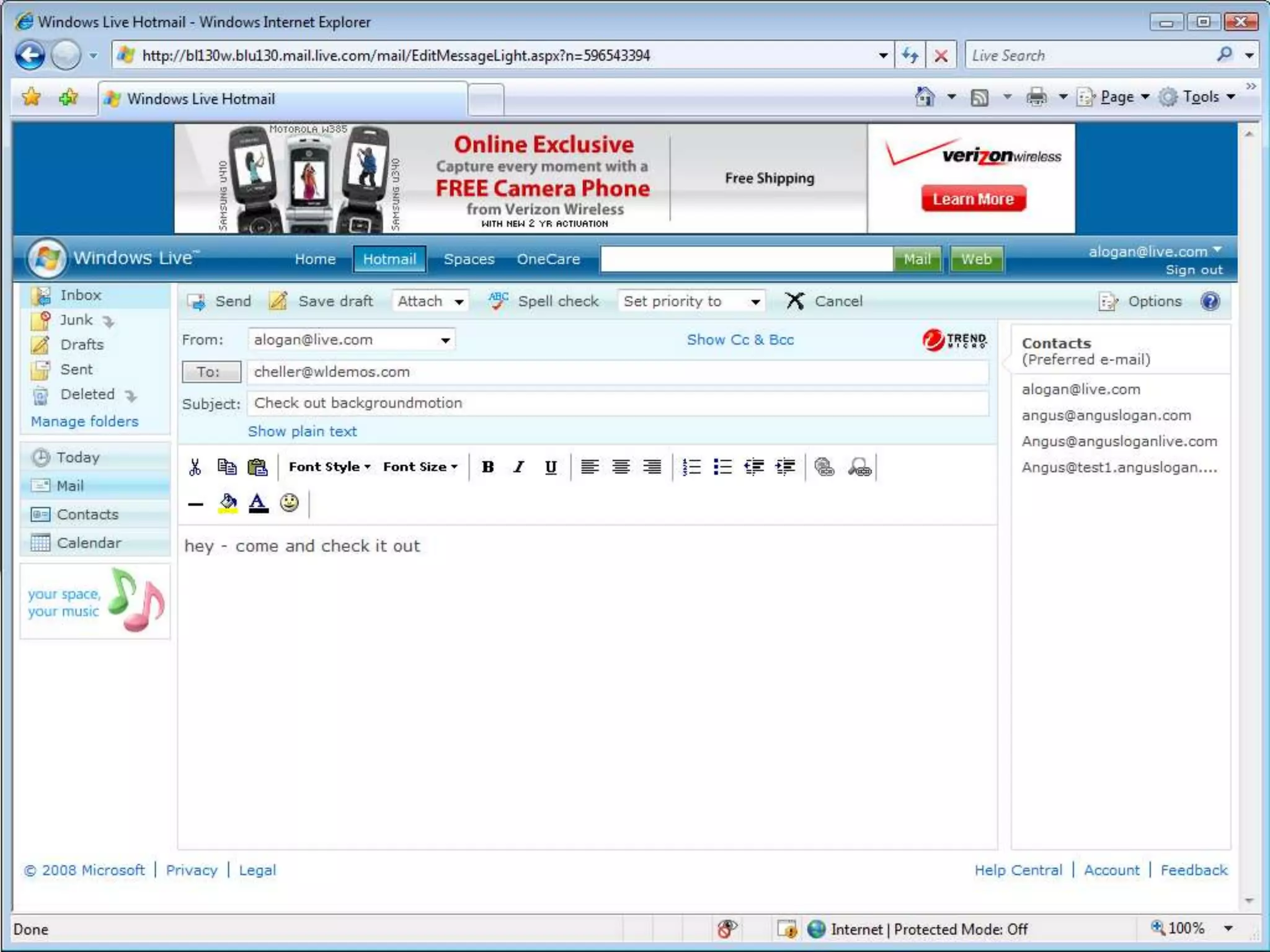The width and height of the screenshot is (1270, 952).
Task: Open the 100% zoom level dropdown
Action: [1228, 928]
